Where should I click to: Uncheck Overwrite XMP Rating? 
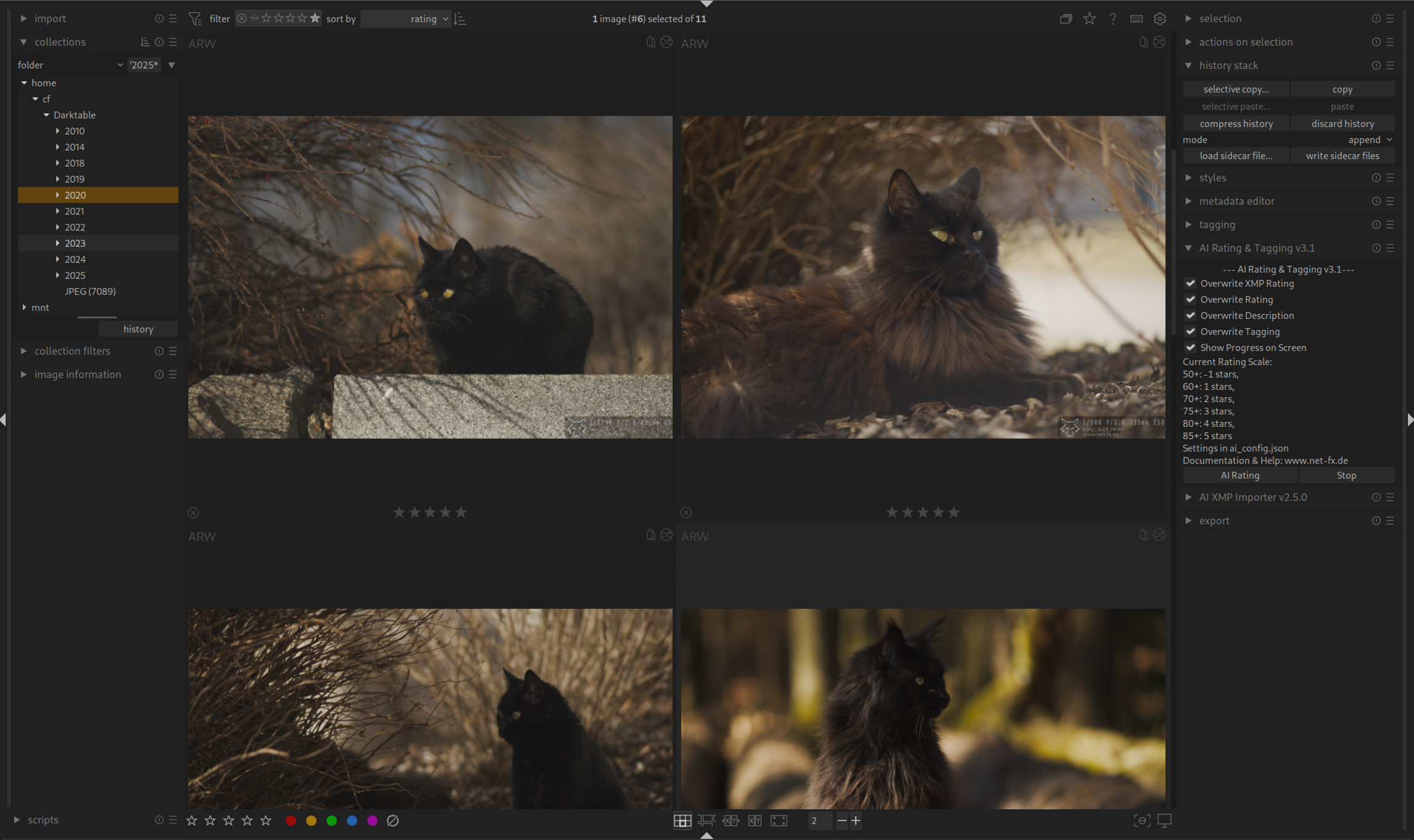(x=1191, y=284)
